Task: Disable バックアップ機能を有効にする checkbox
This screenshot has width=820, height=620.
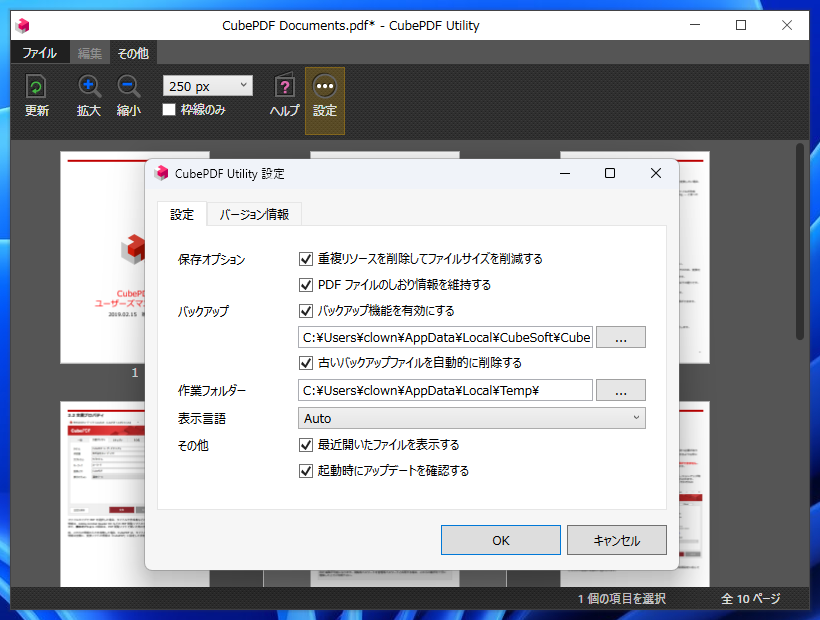Action: (306, 311)
